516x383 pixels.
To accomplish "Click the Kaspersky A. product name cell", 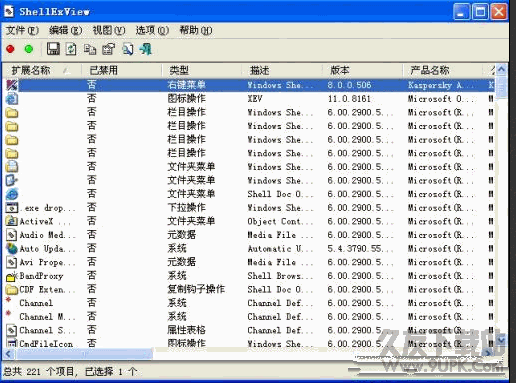I will (x=440, y=85).
